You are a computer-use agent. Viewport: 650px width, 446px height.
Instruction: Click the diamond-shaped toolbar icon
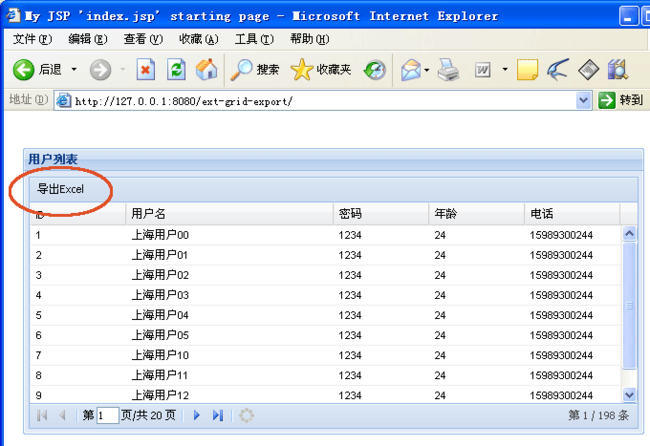(x=588, y=70)
